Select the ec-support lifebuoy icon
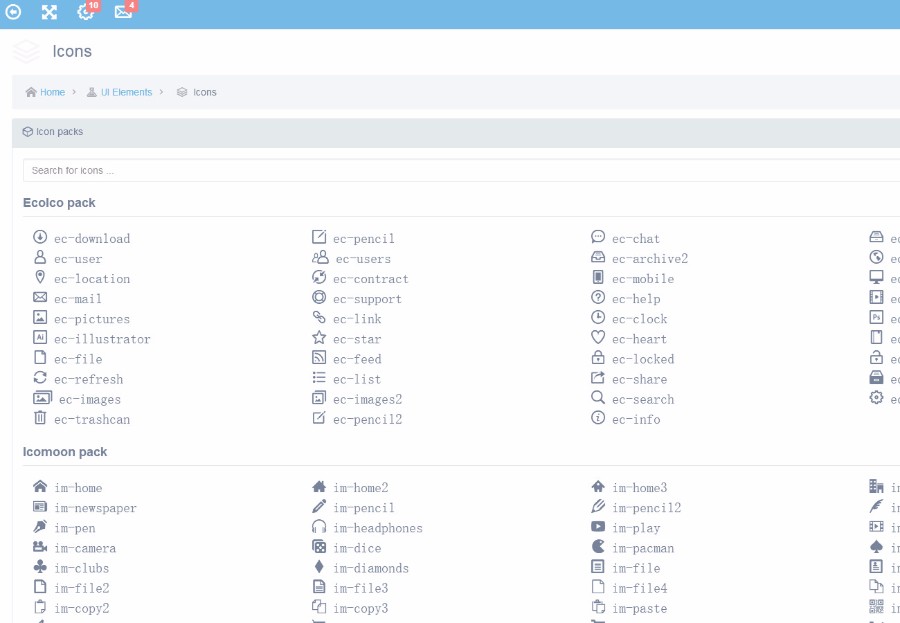900x623 pixels. pyautogui.click(x=319, y=297)
